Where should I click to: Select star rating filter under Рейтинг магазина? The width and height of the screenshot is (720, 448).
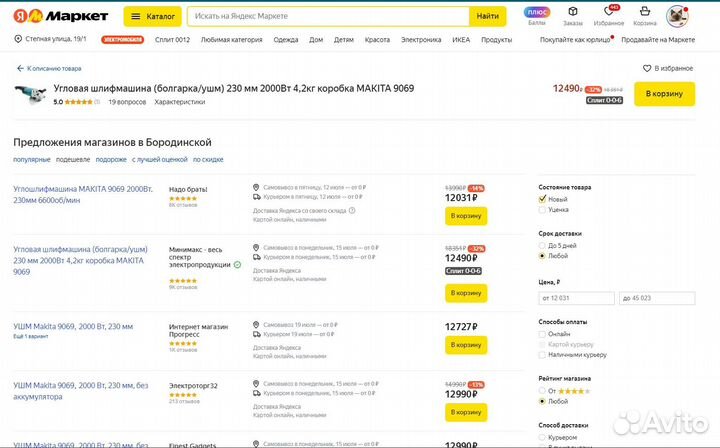[542, 391]
